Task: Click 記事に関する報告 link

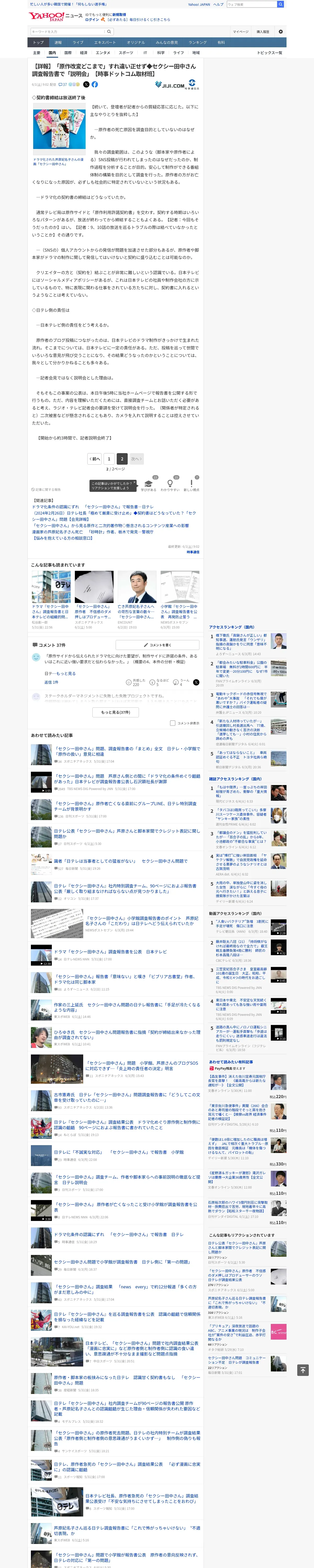Action: 46,489
